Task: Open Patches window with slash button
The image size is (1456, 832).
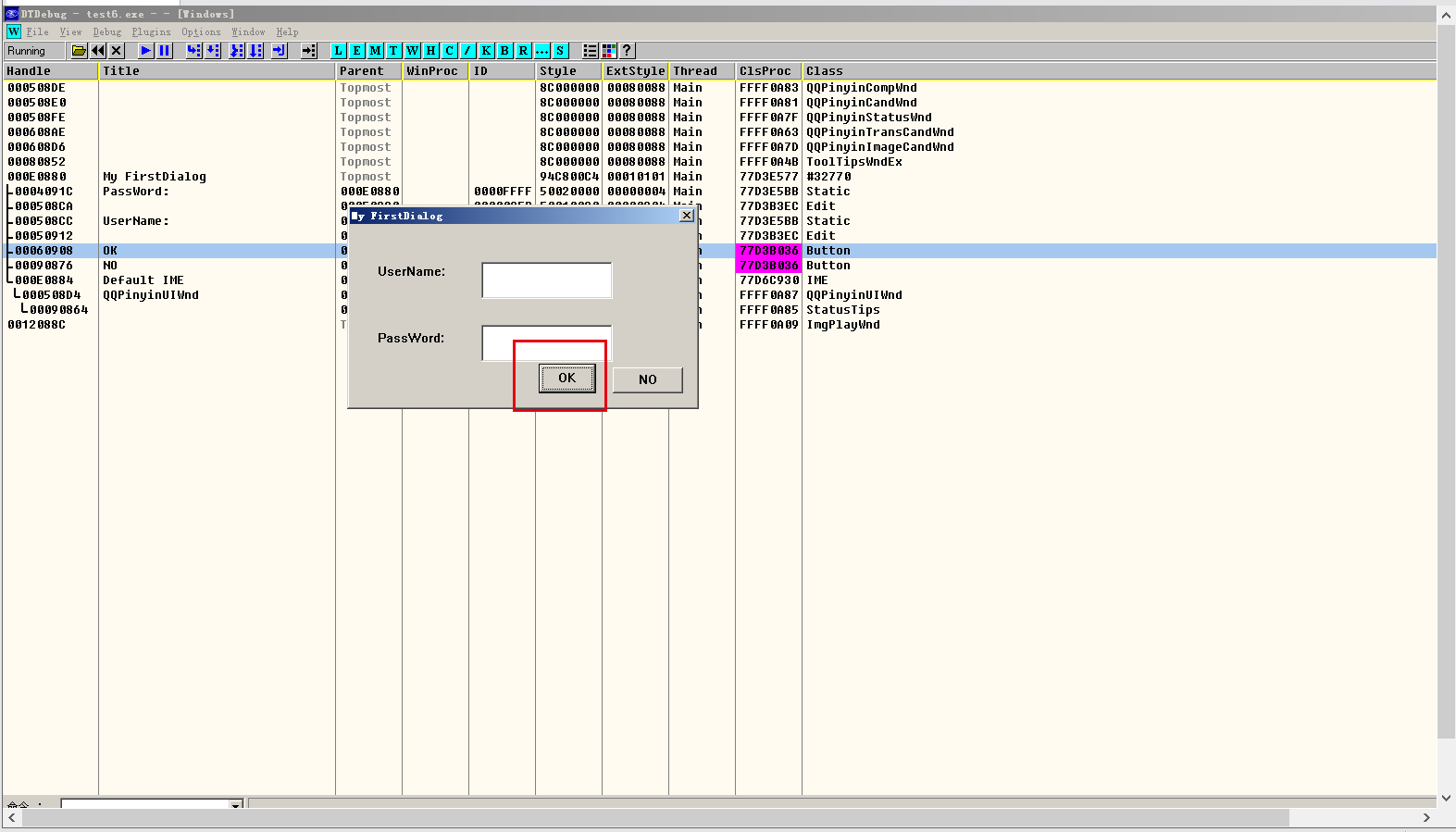Action: pos(467,51)
